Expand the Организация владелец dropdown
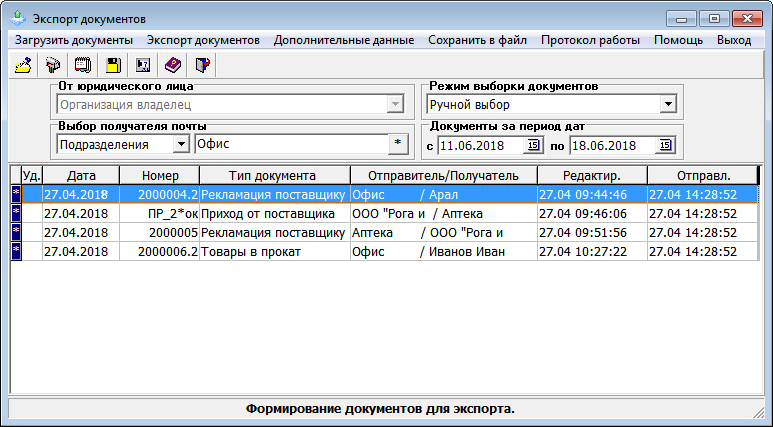The width and height of the screenshot is (773, 427). (395, 105)
